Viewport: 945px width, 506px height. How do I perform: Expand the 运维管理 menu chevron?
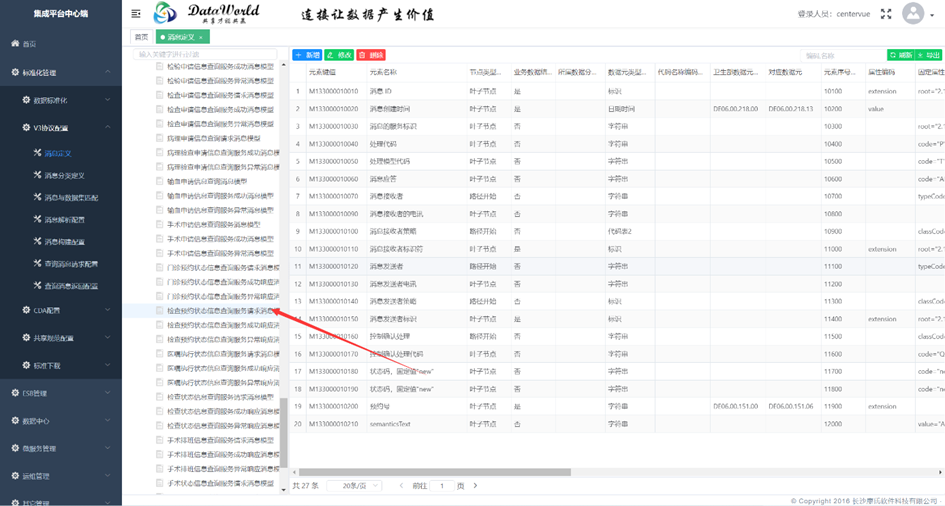[x=108, y=476]
